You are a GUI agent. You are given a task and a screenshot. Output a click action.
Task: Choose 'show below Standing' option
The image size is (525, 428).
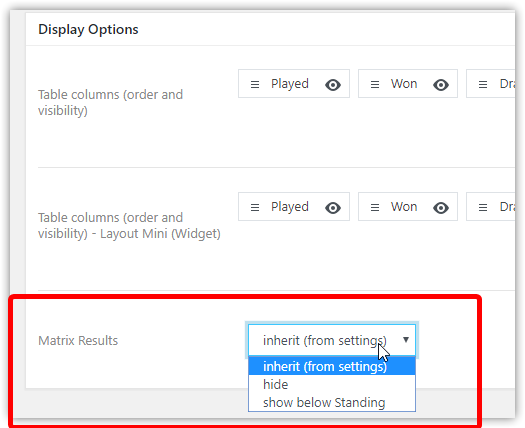pyautogui.click(x=332, y=402)
